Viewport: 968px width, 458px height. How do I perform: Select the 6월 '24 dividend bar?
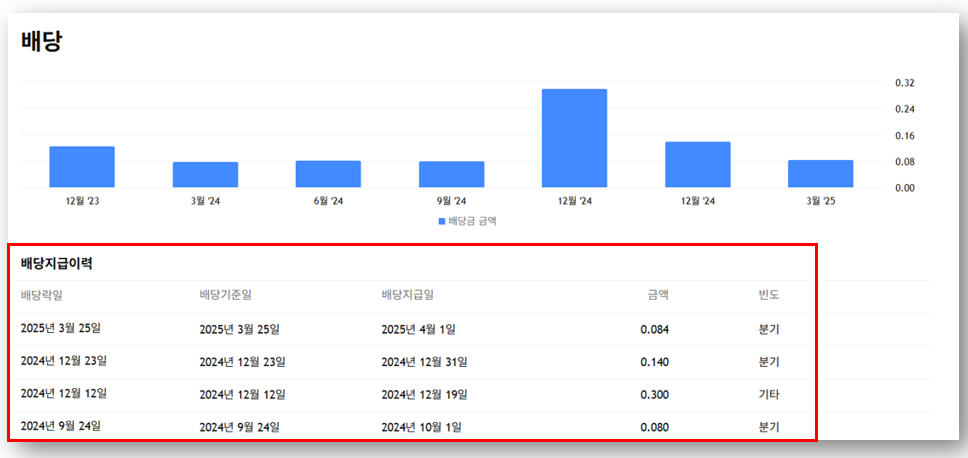(x=328, y=174)
